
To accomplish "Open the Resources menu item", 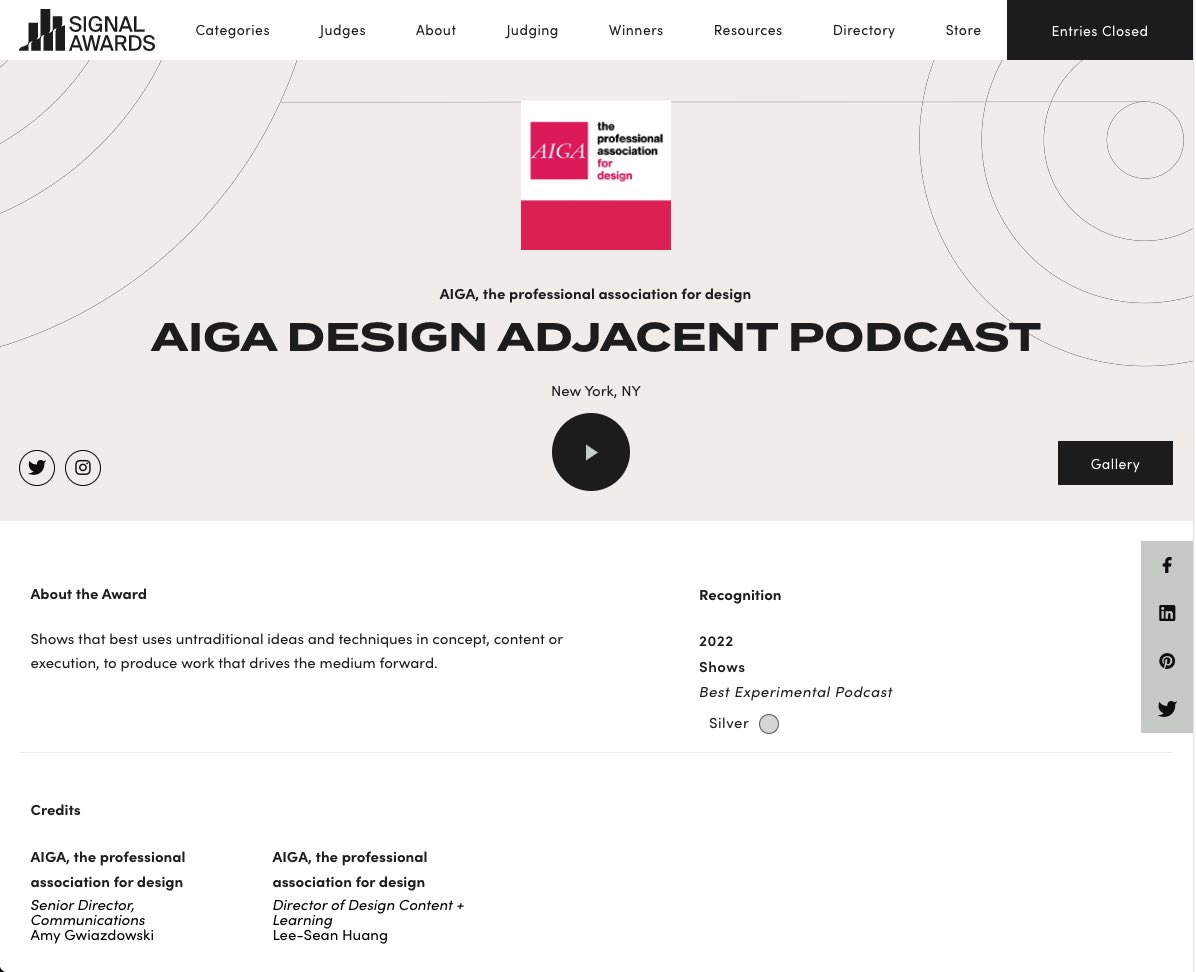I will pos(748,31).
